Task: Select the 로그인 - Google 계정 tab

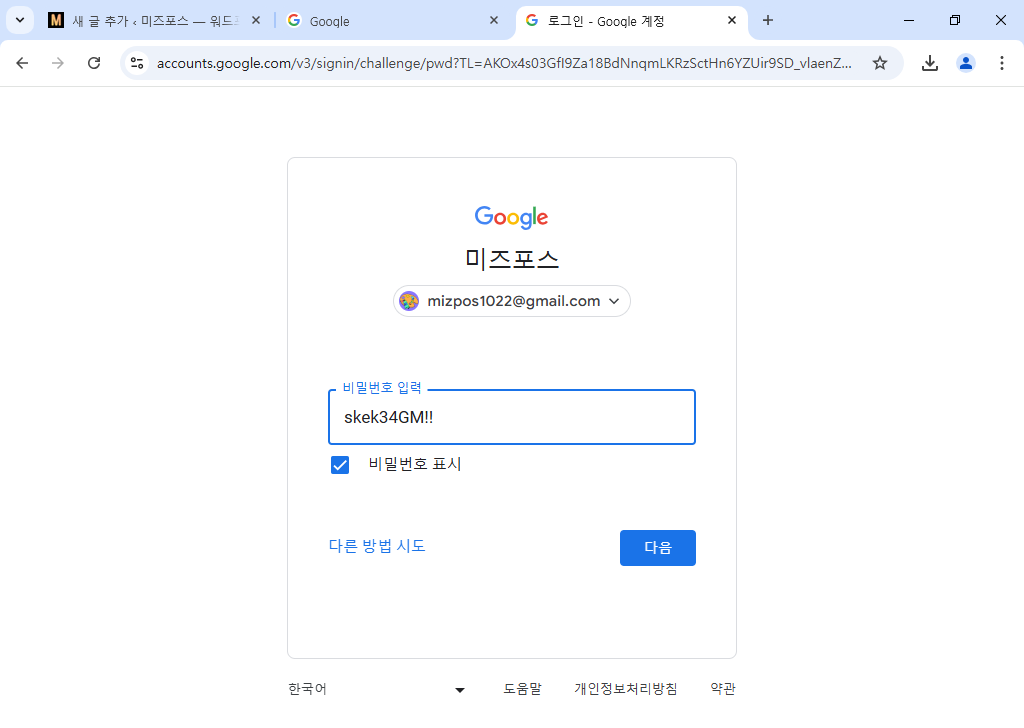Action: [631, 21]
